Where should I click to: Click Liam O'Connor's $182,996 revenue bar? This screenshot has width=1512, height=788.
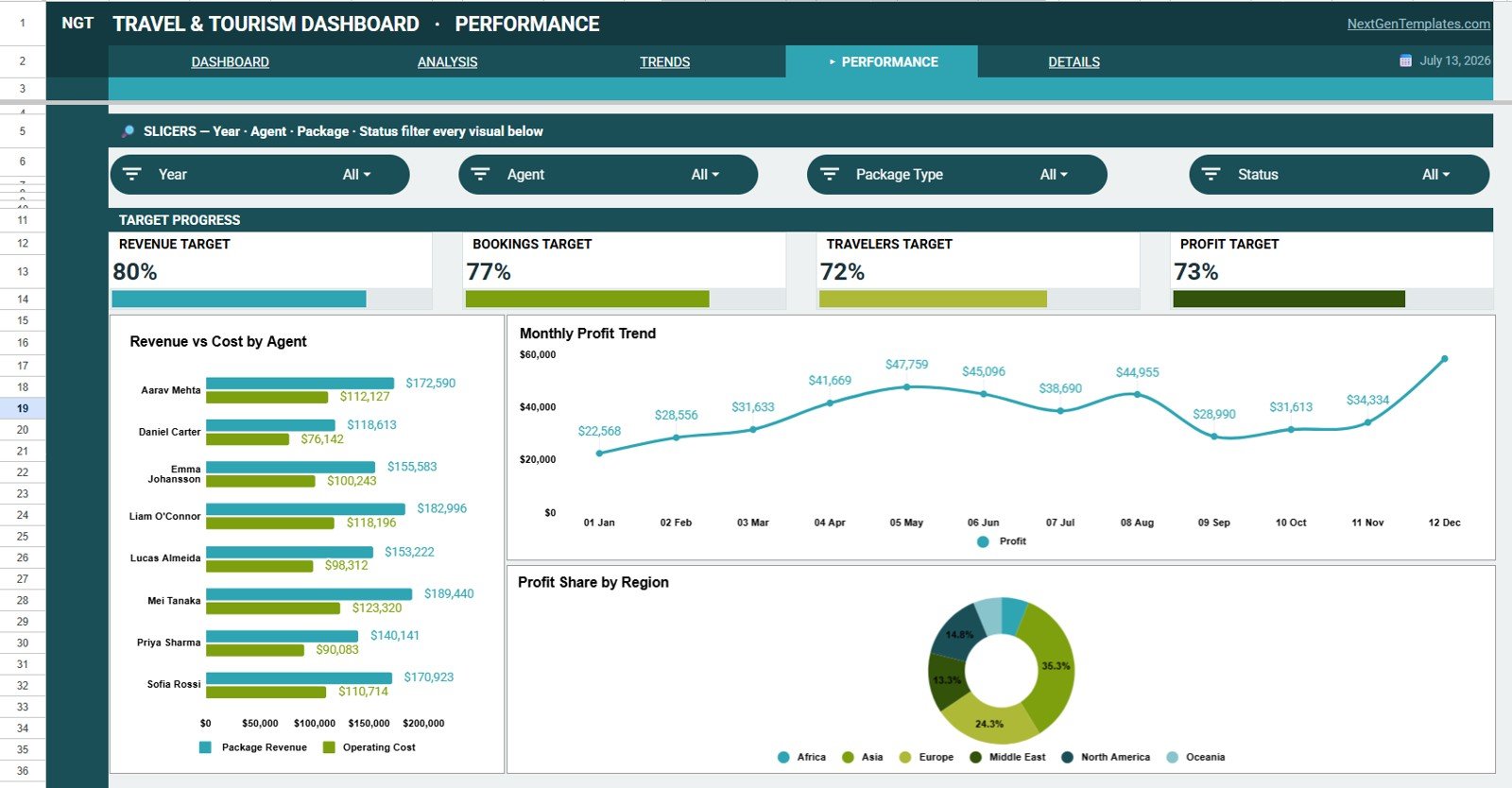coord(305,509)
